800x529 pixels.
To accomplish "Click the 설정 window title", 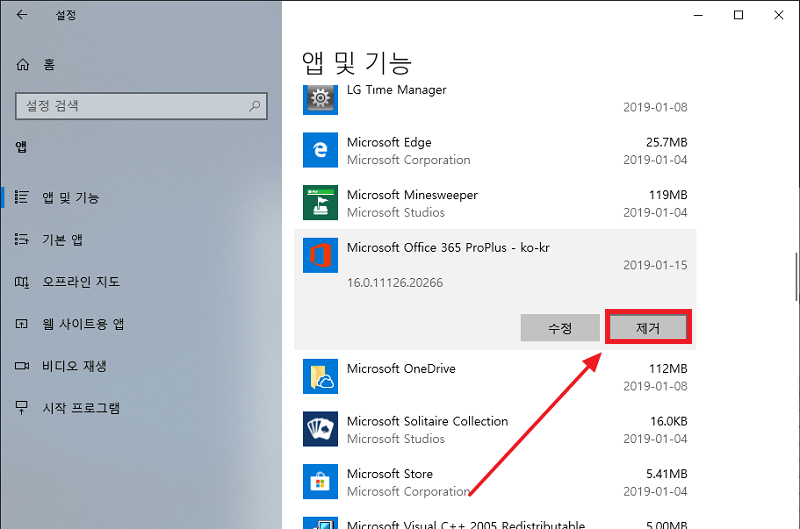I will [65, 15].
